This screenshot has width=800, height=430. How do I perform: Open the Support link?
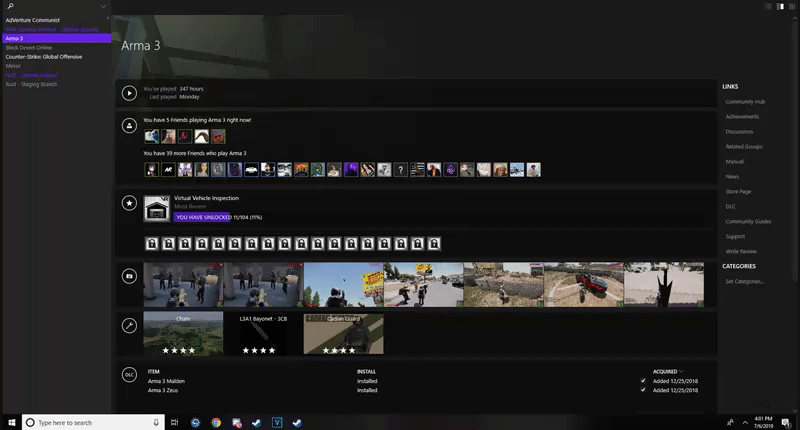click(735, 237)
